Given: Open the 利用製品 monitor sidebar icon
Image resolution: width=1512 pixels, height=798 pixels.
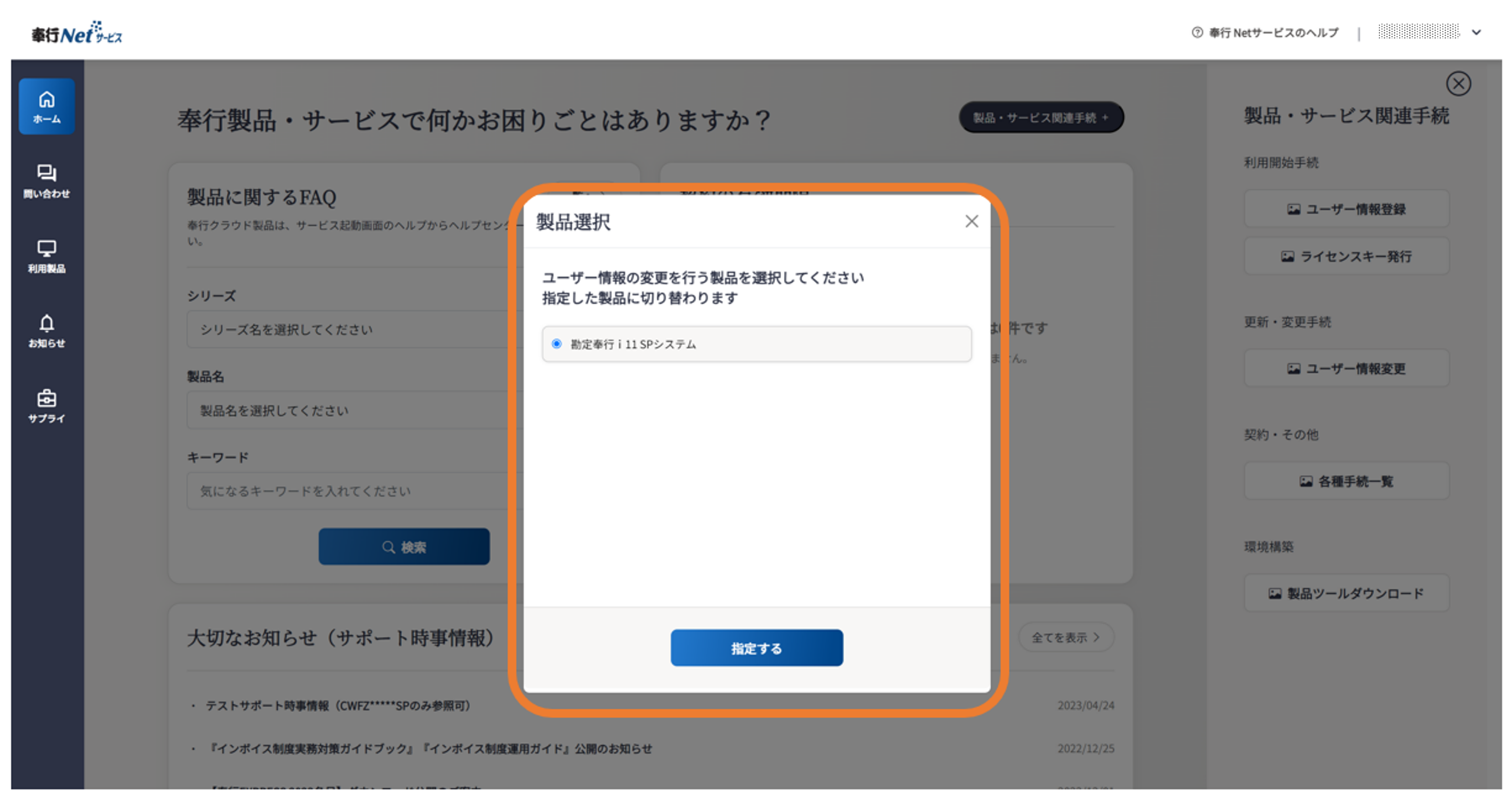Looking at the screenshot, I should pos(46,256).
